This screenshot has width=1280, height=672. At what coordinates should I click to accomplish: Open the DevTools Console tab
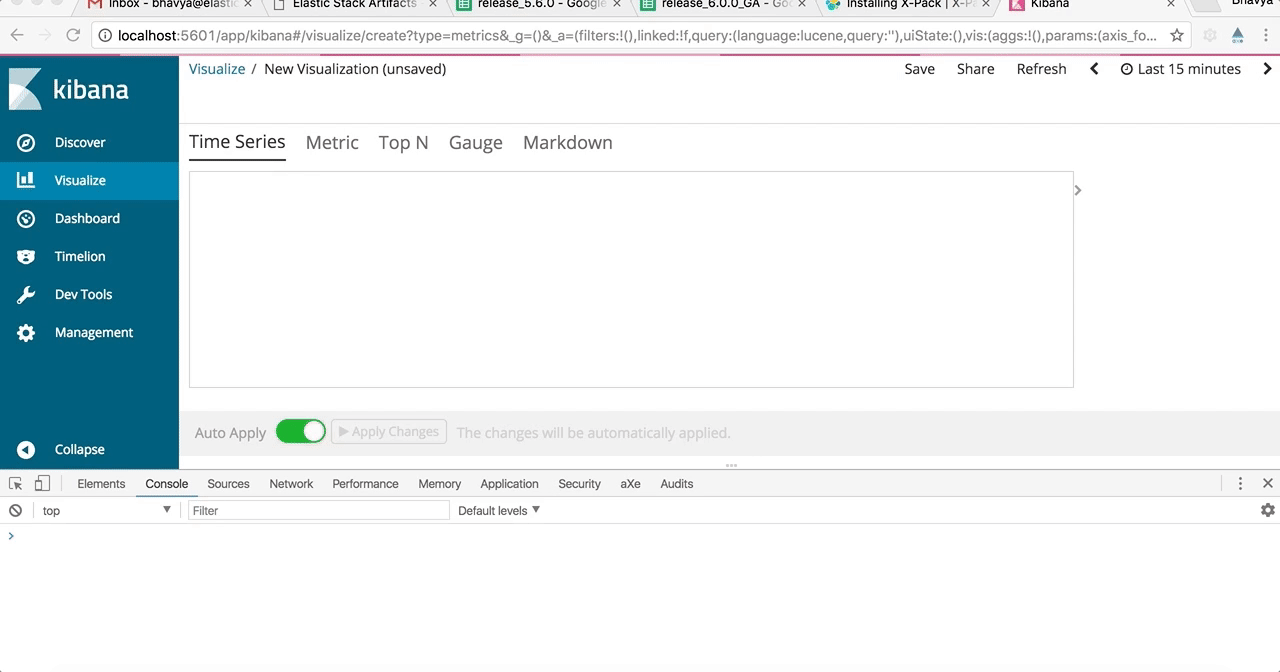pos(167,484)
